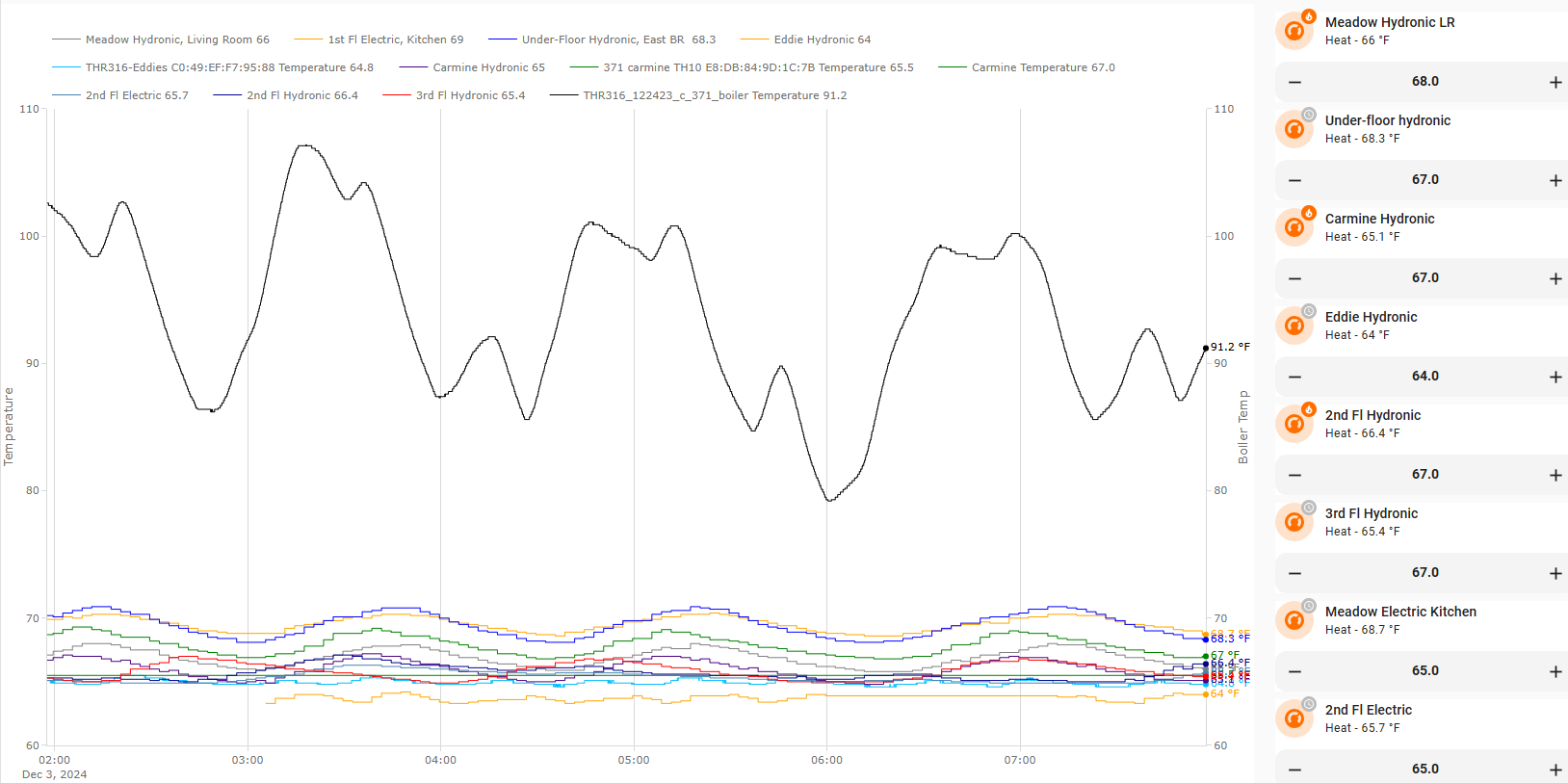This screenshot has height=783, width=1568.
Task: Open the Under-floor hydronic thermostat icon
Action: tap(1294, 129)
